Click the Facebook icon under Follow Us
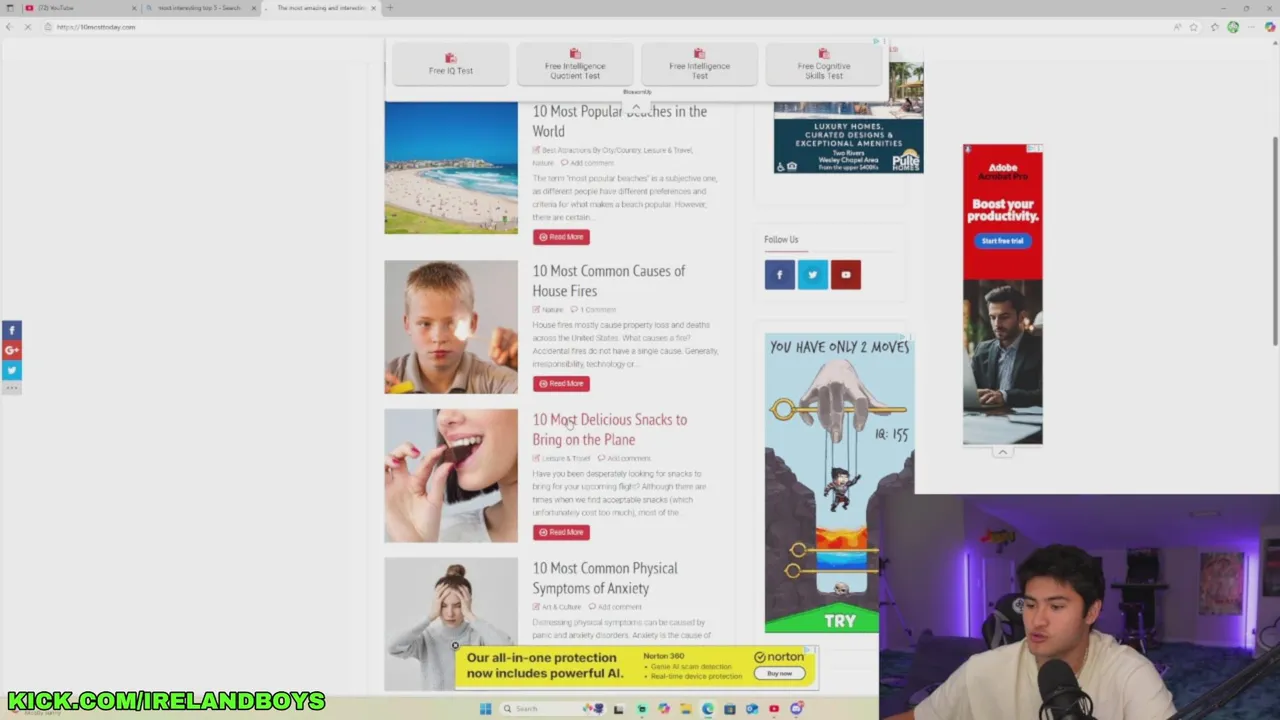The height and width of the screenshot is (720, 1280). [x=779, y=274]
